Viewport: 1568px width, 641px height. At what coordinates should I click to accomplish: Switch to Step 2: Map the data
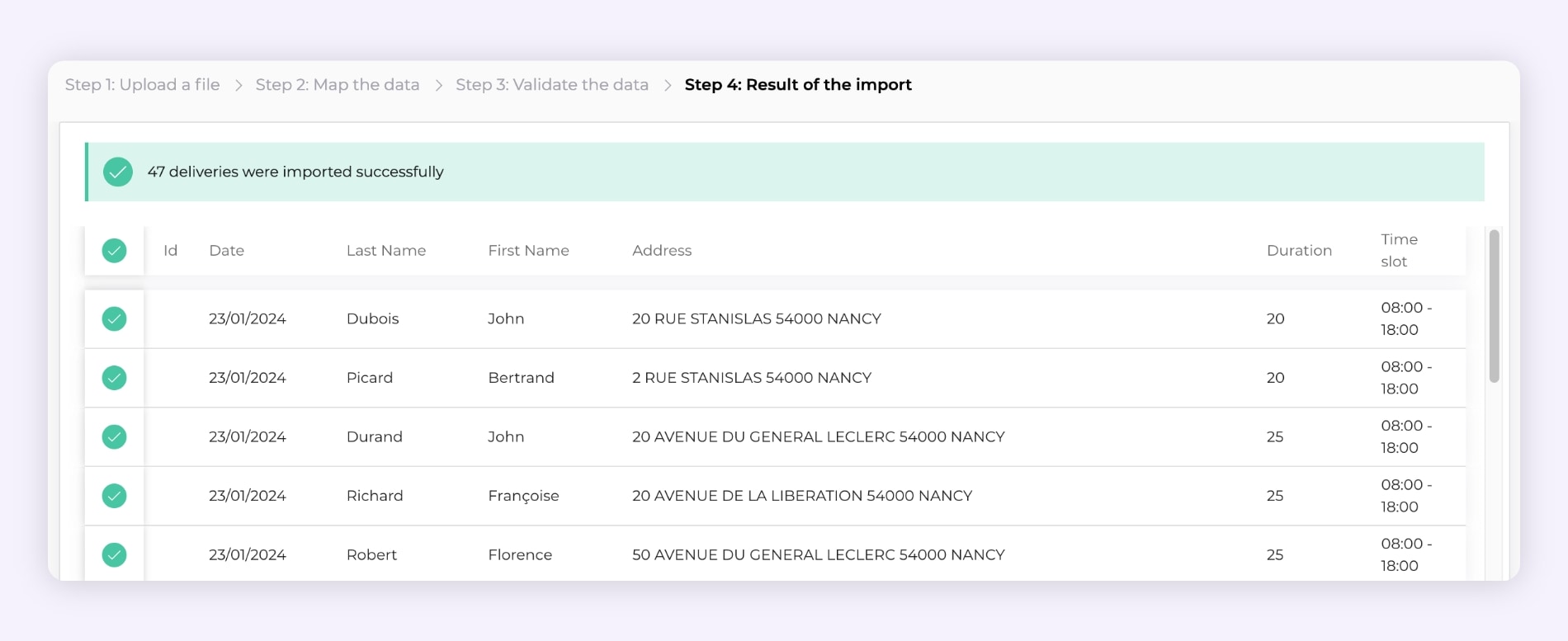[x=338, y=85]
